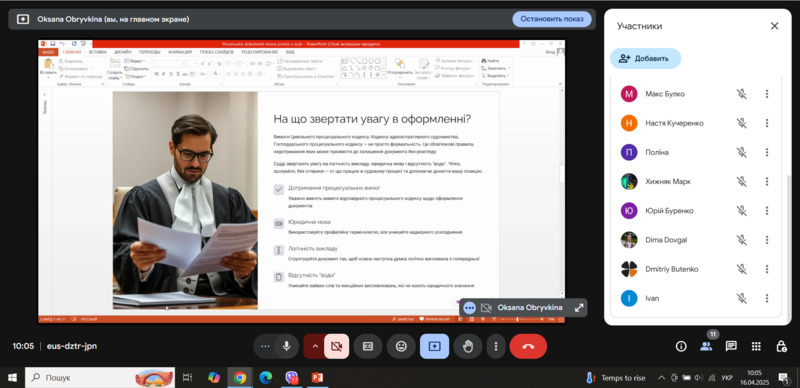This screenshot has width=800, height=388.
Task: Select participant Dmitriy Butenko in list
Action: [696, 269]
